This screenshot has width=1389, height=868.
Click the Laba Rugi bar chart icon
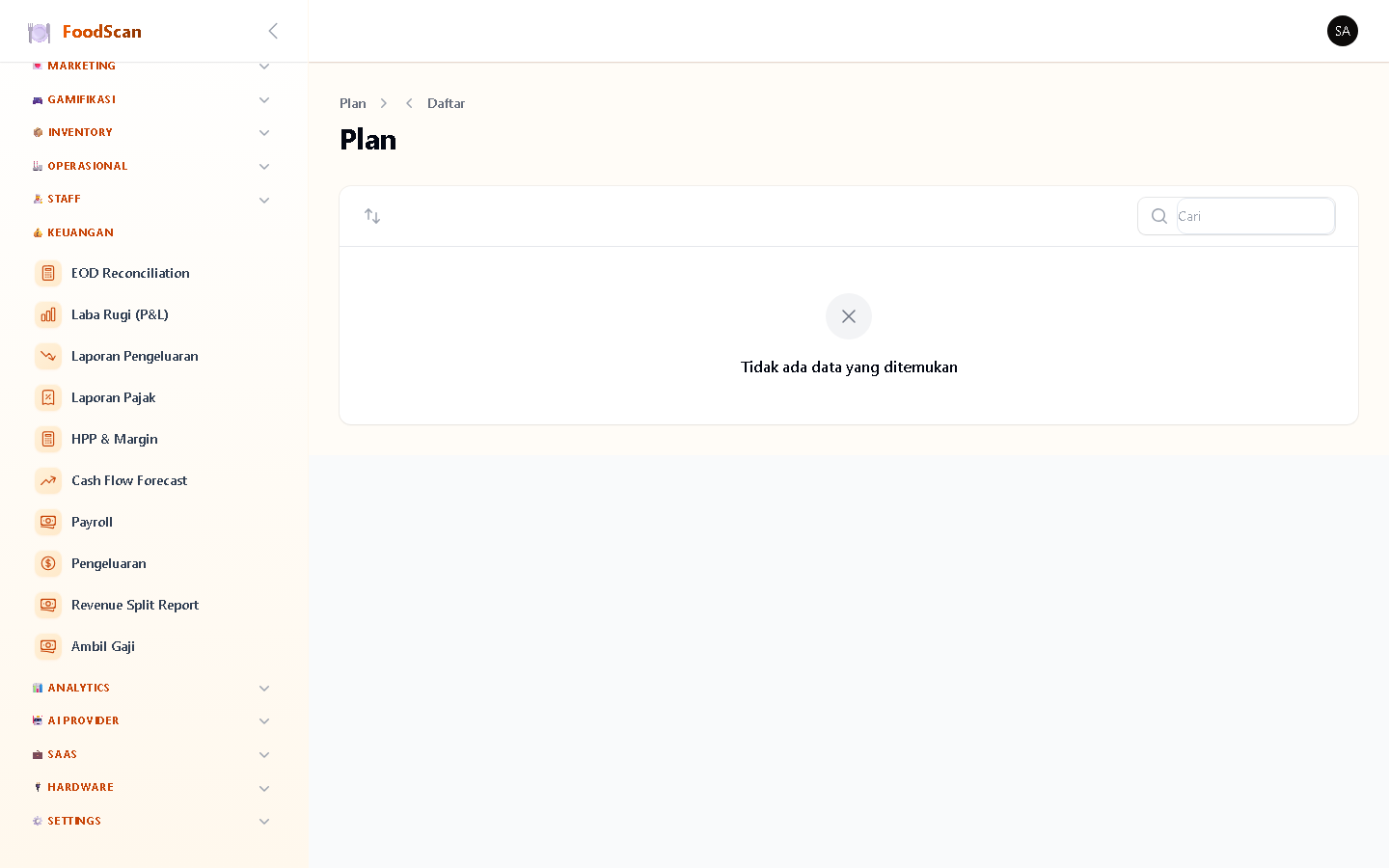click(48, 314)
